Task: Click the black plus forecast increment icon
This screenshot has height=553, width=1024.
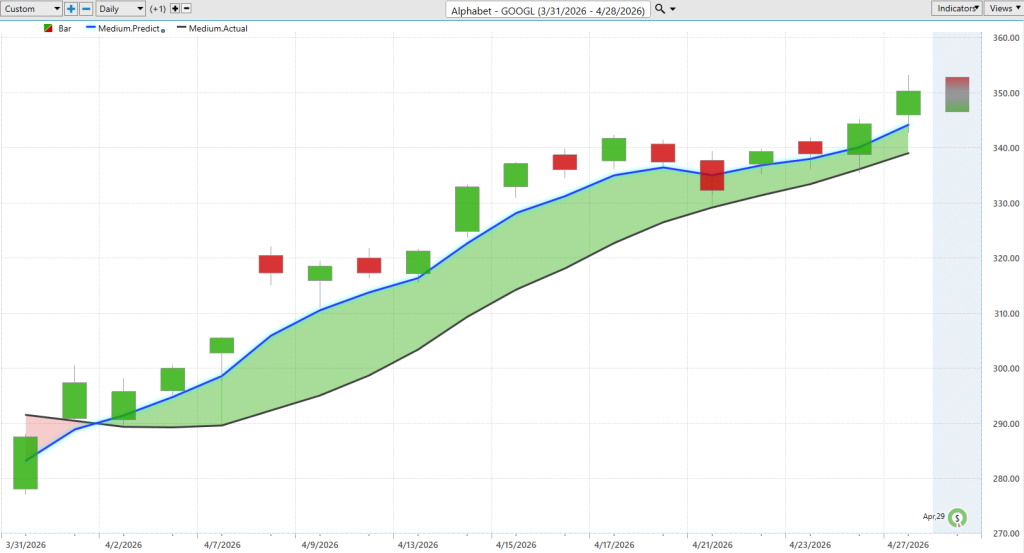Action: 174,9
